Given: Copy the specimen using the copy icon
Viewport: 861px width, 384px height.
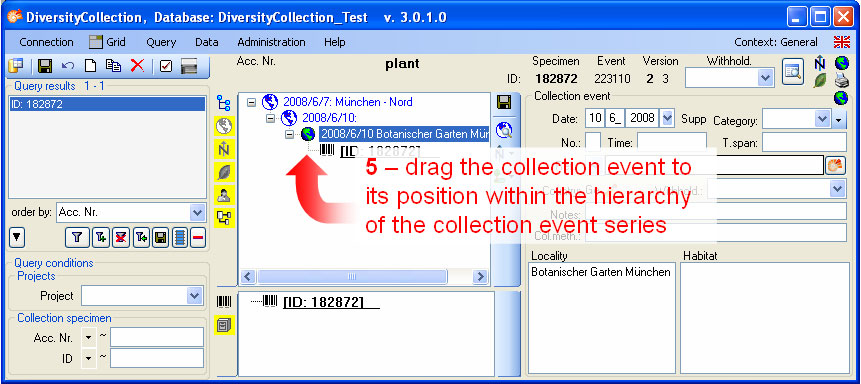Looking at the screenshot, I should (113, 66).
